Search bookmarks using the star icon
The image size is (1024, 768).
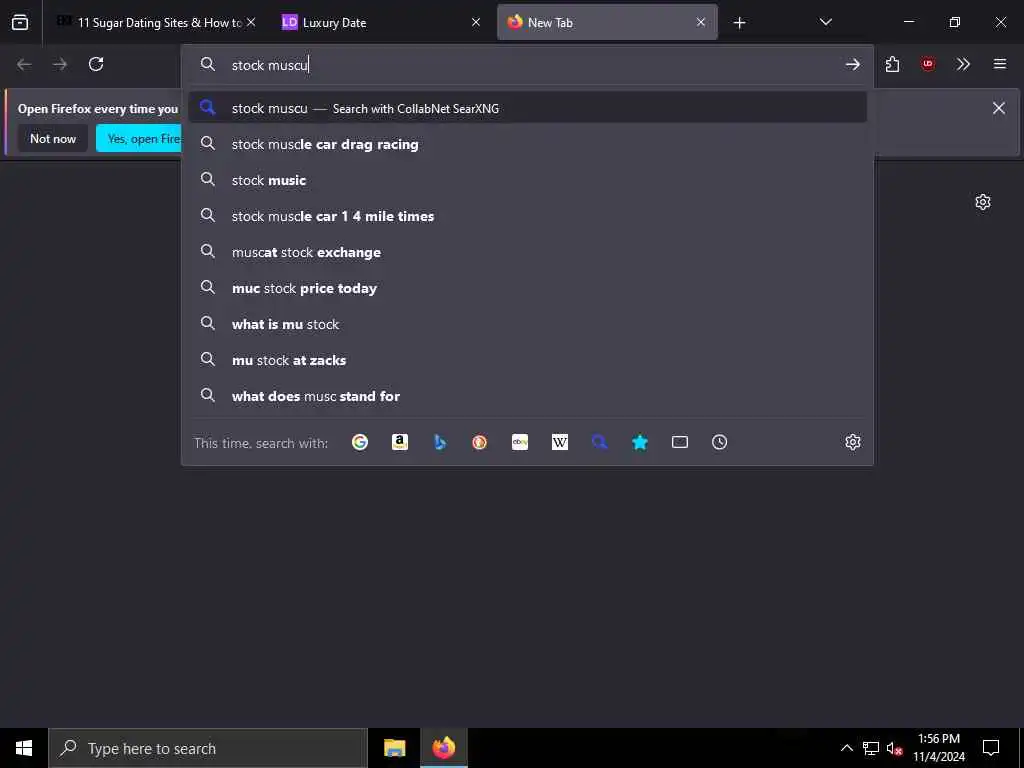coord(639,442)
